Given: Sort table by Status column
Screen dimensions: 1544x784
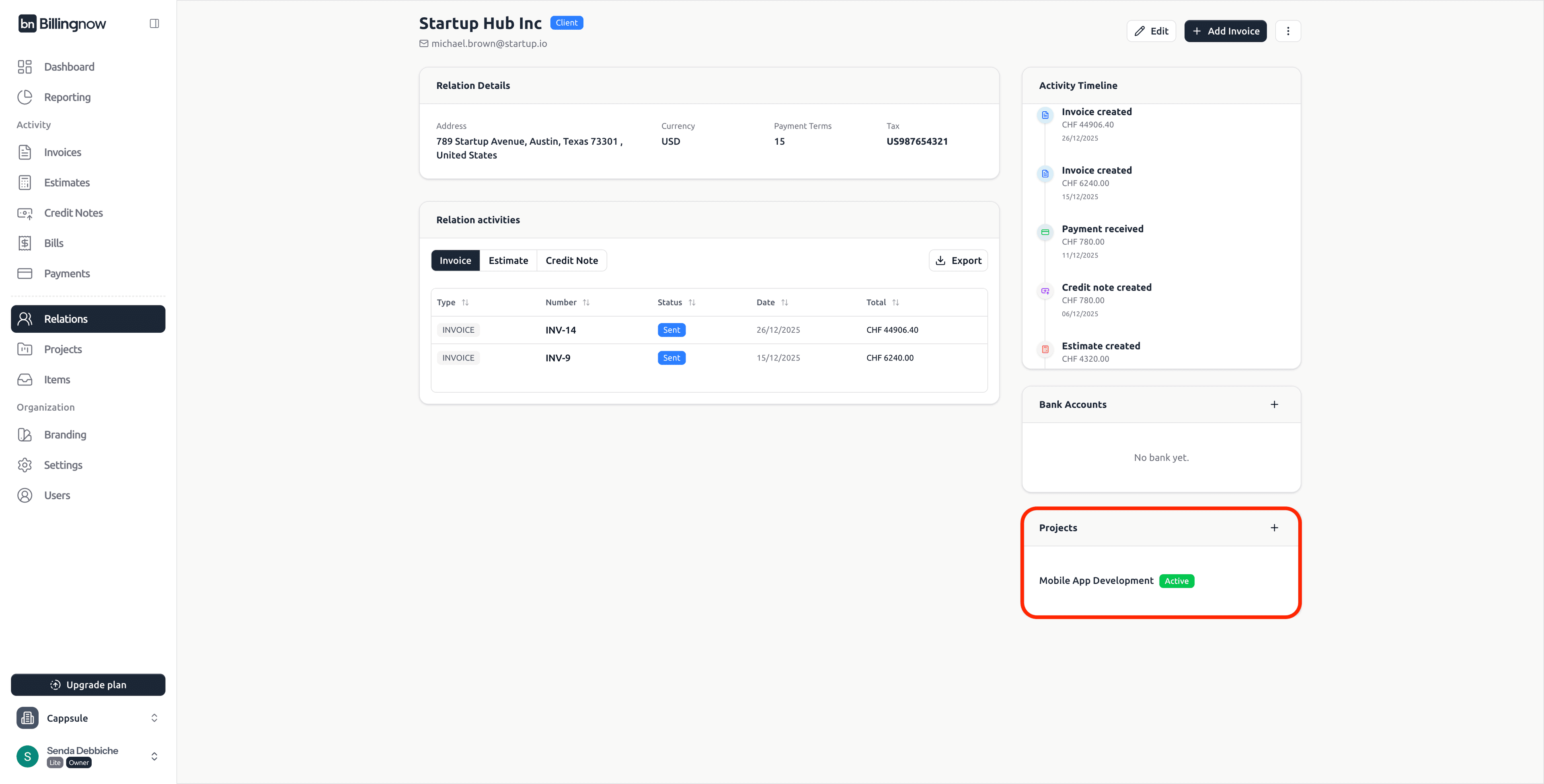Looking at the screenshot, I should tap(692, 303).
